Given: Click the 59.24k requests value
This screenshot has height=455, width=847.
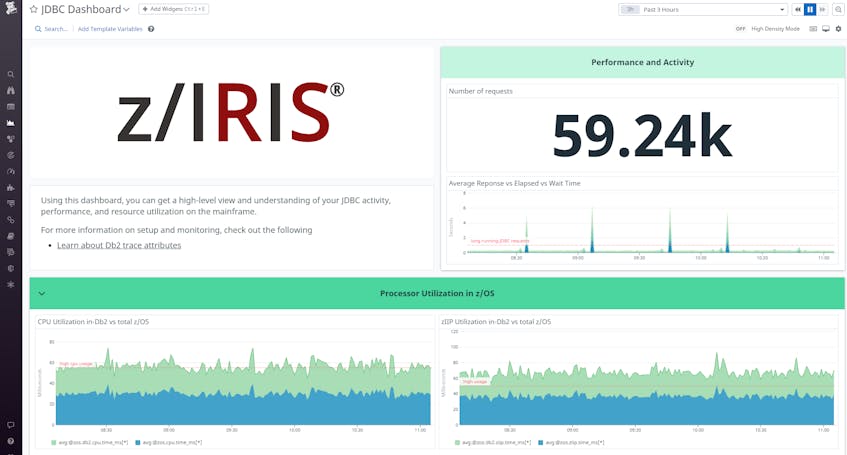Looking at the screenshot, I should coord(642,136).
